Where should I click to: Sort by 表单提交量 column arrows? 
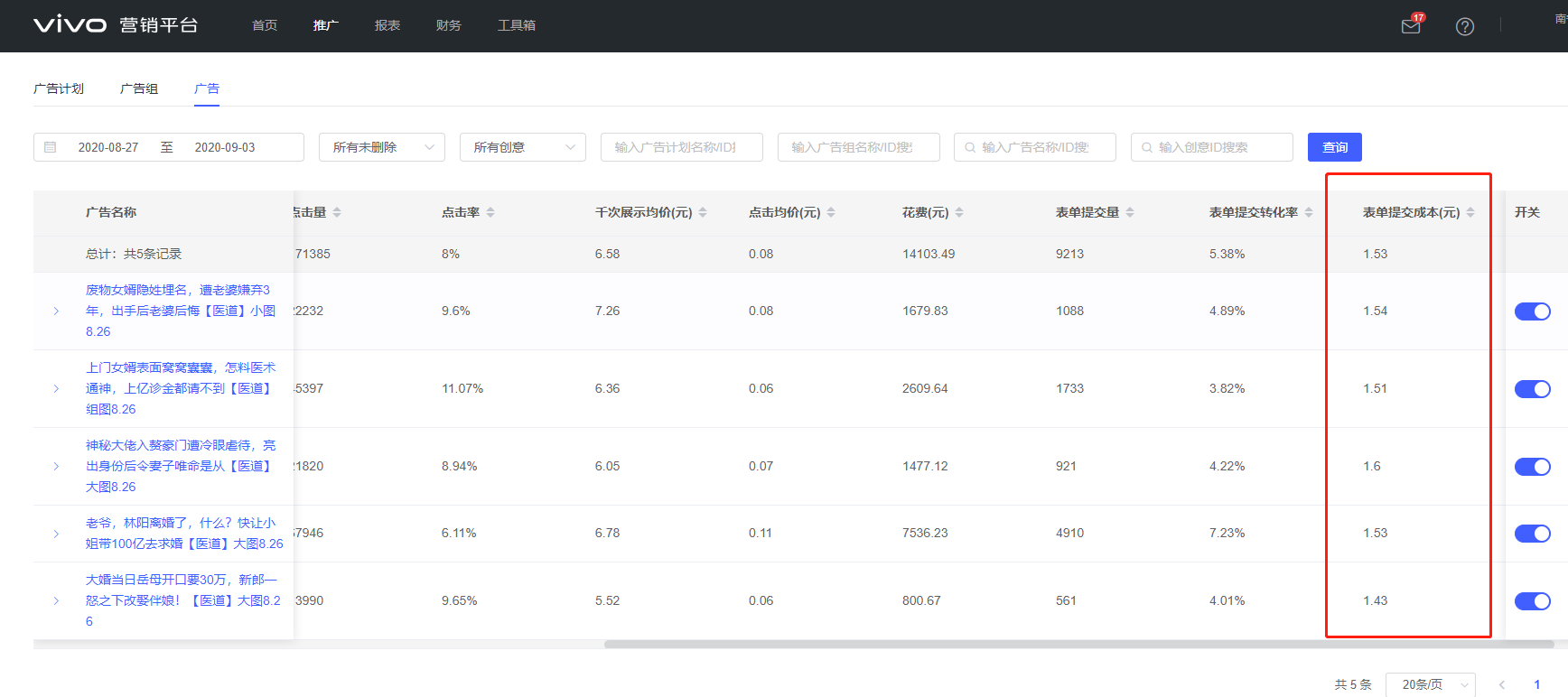(x=1130, y=212)
